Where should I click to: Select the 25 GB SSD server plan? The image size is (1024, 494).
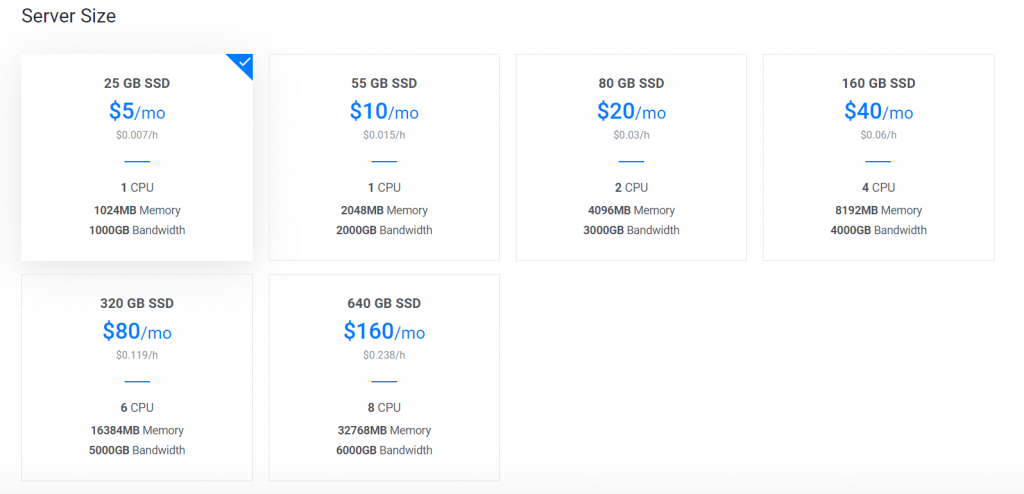[137, 157]
